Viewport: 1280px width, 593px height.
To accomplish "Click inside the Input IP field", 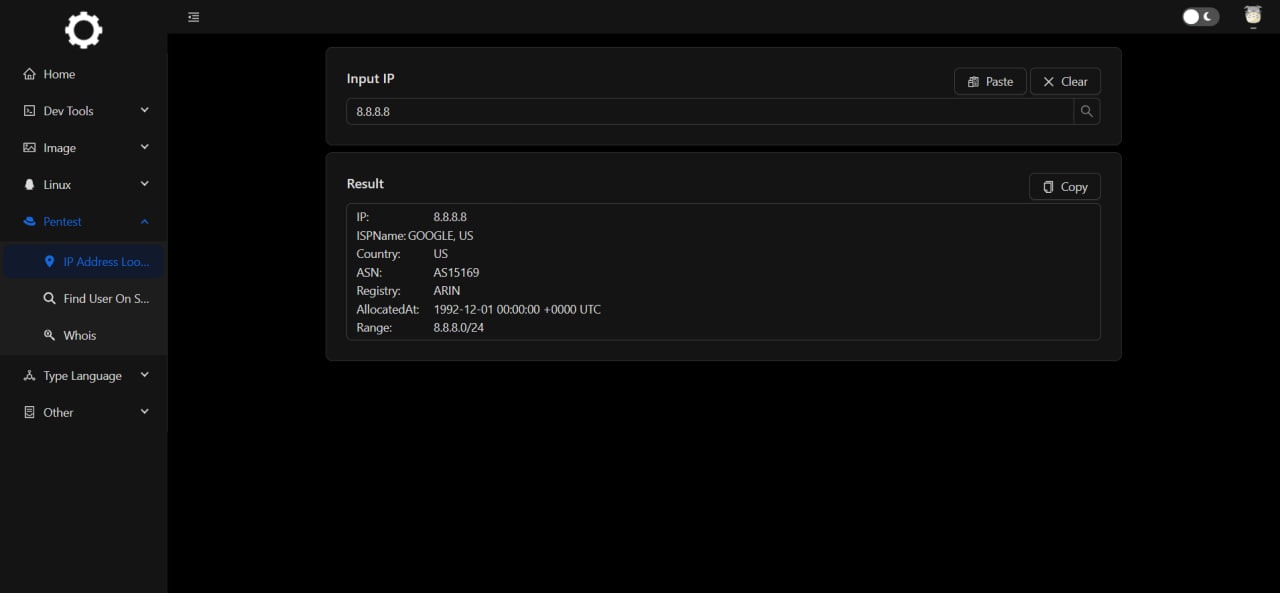I will tap(700, 111).
